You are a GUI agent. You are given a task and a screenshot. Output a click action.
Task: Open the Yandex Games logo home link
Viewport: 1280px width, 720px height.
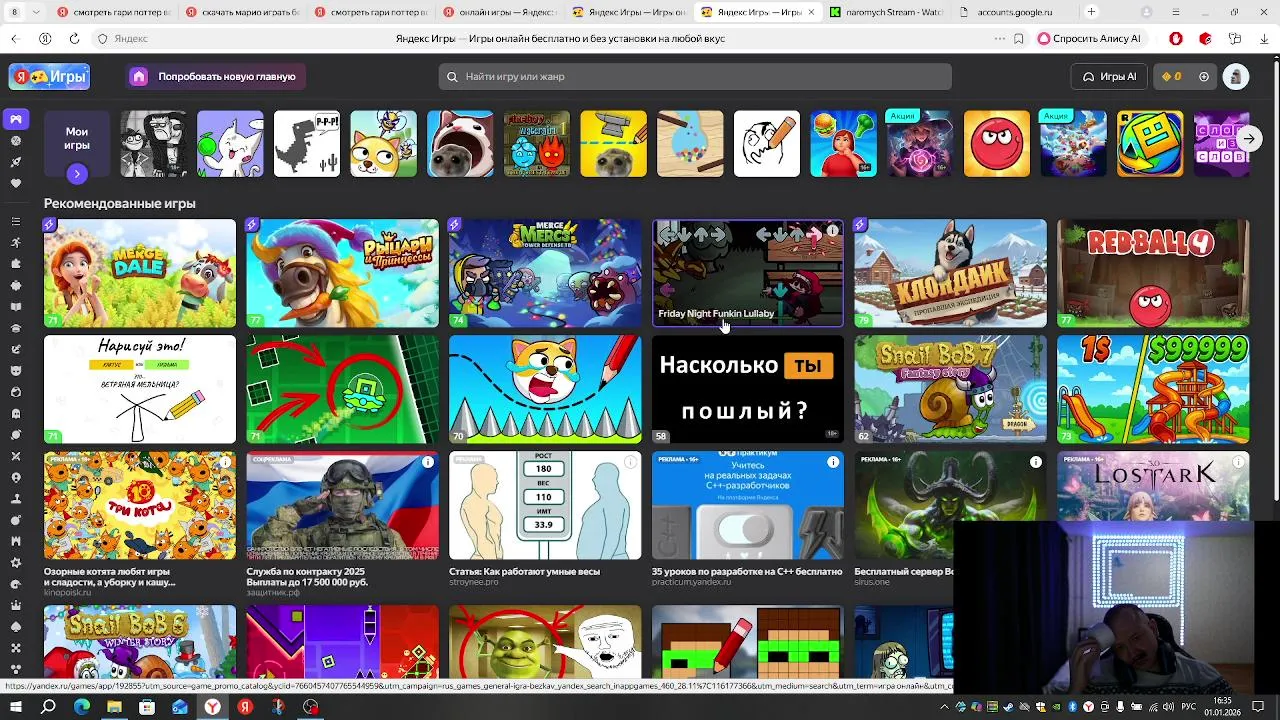[x=49, y=76]
